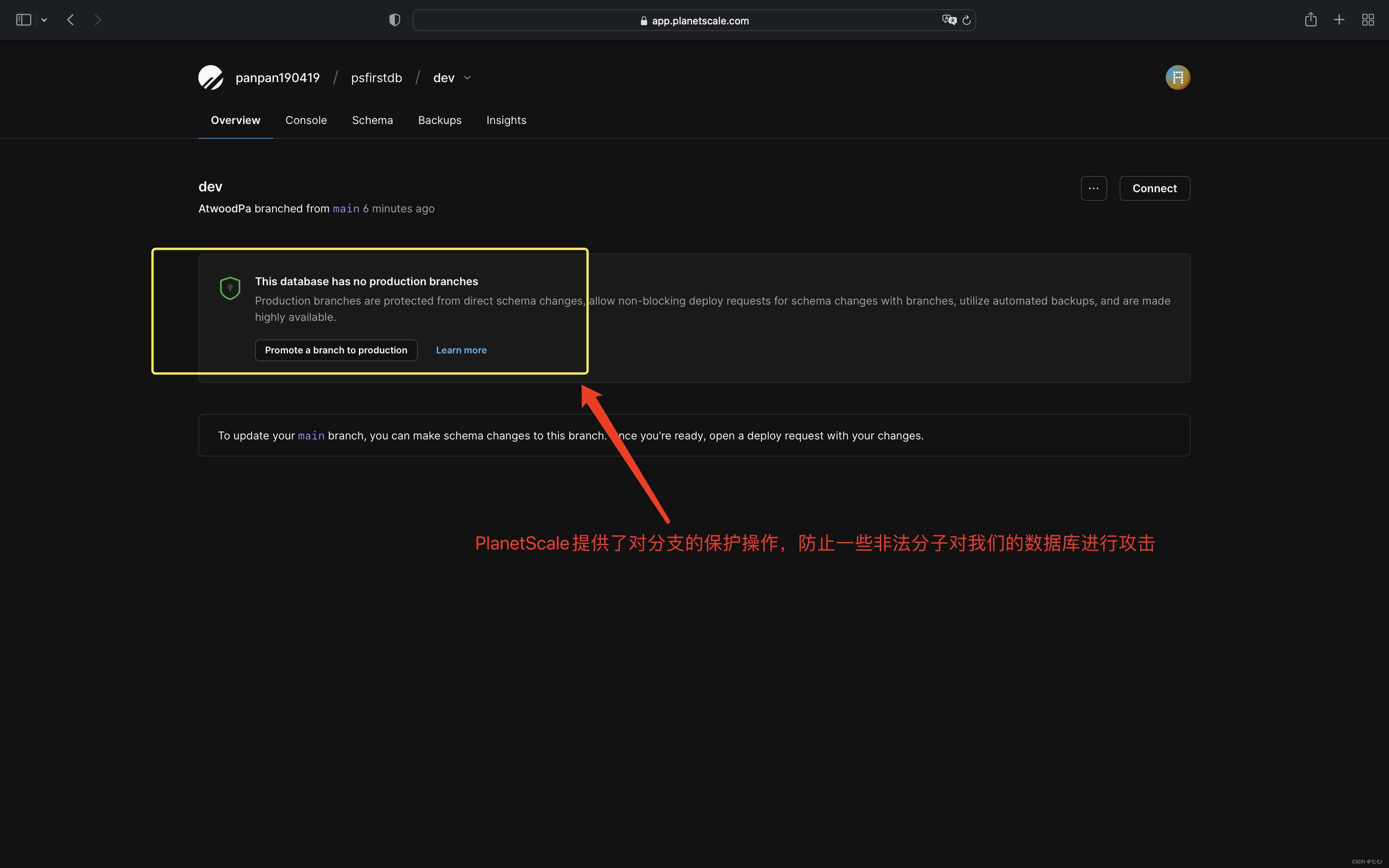Switch to the Schema tab
The width and height of the screenshot is (1389, 868).
pyautogui.click(x=372, y=120)
